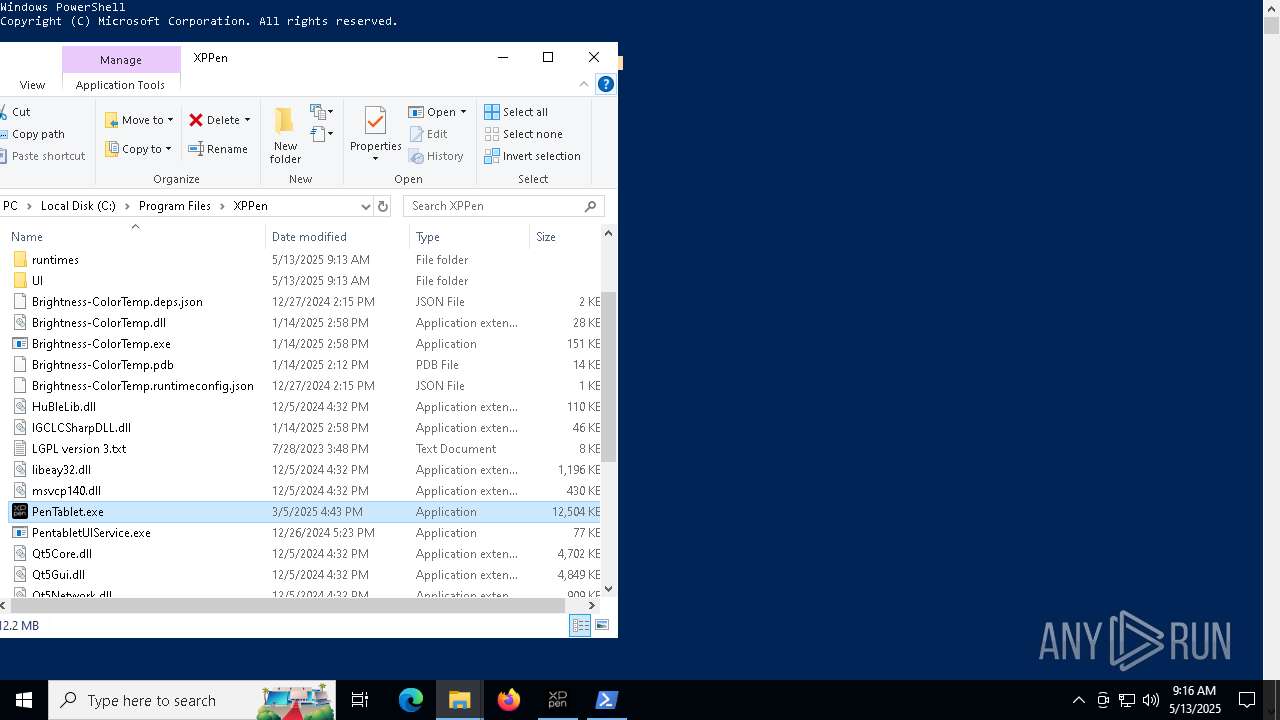This screenshot has height=720, width=1280.
Task: Click the XPPen breadcrumb segment
Action: (x=250, y=206)
